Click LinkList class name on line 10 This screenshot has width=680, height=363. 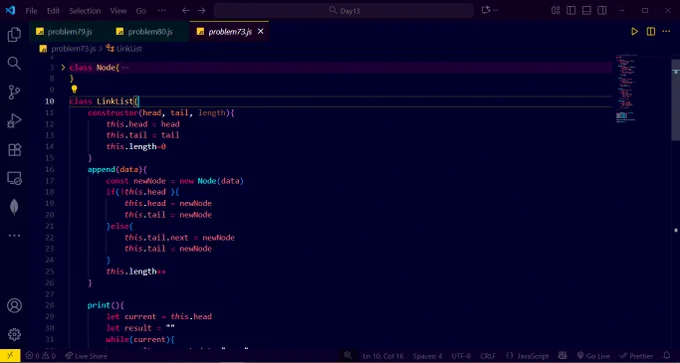pos(114,101)
